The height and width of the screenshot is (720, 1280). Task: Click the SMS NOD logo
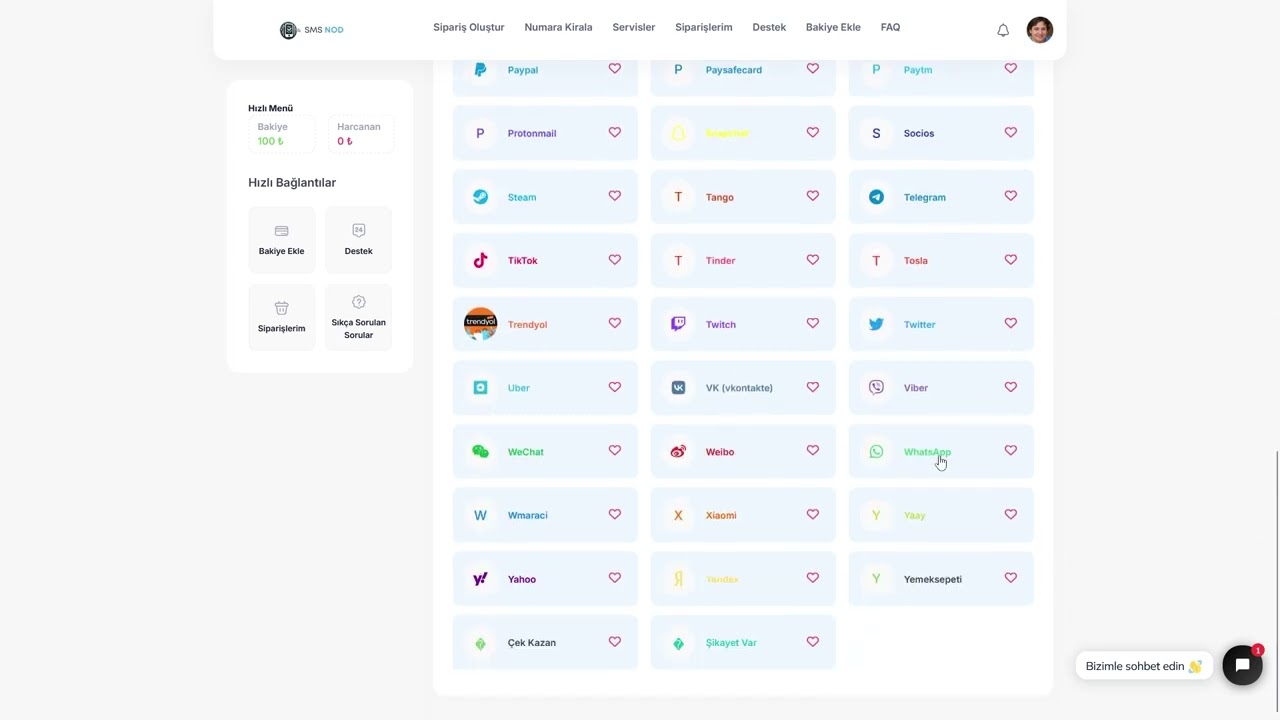tap(311, 30)
